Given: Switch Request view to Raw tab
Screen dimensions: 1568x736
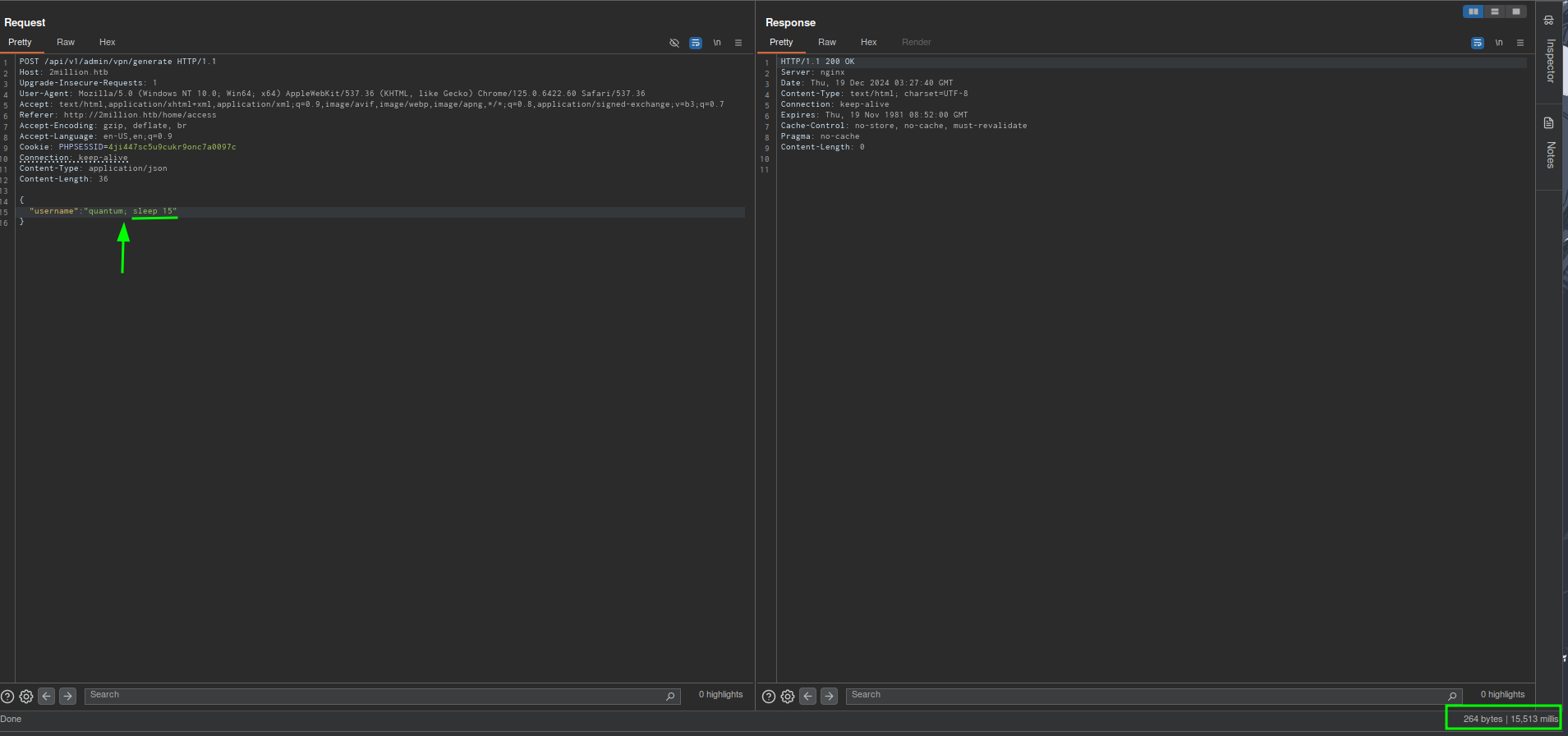Looking at the screenshot, I should (66, 42).
